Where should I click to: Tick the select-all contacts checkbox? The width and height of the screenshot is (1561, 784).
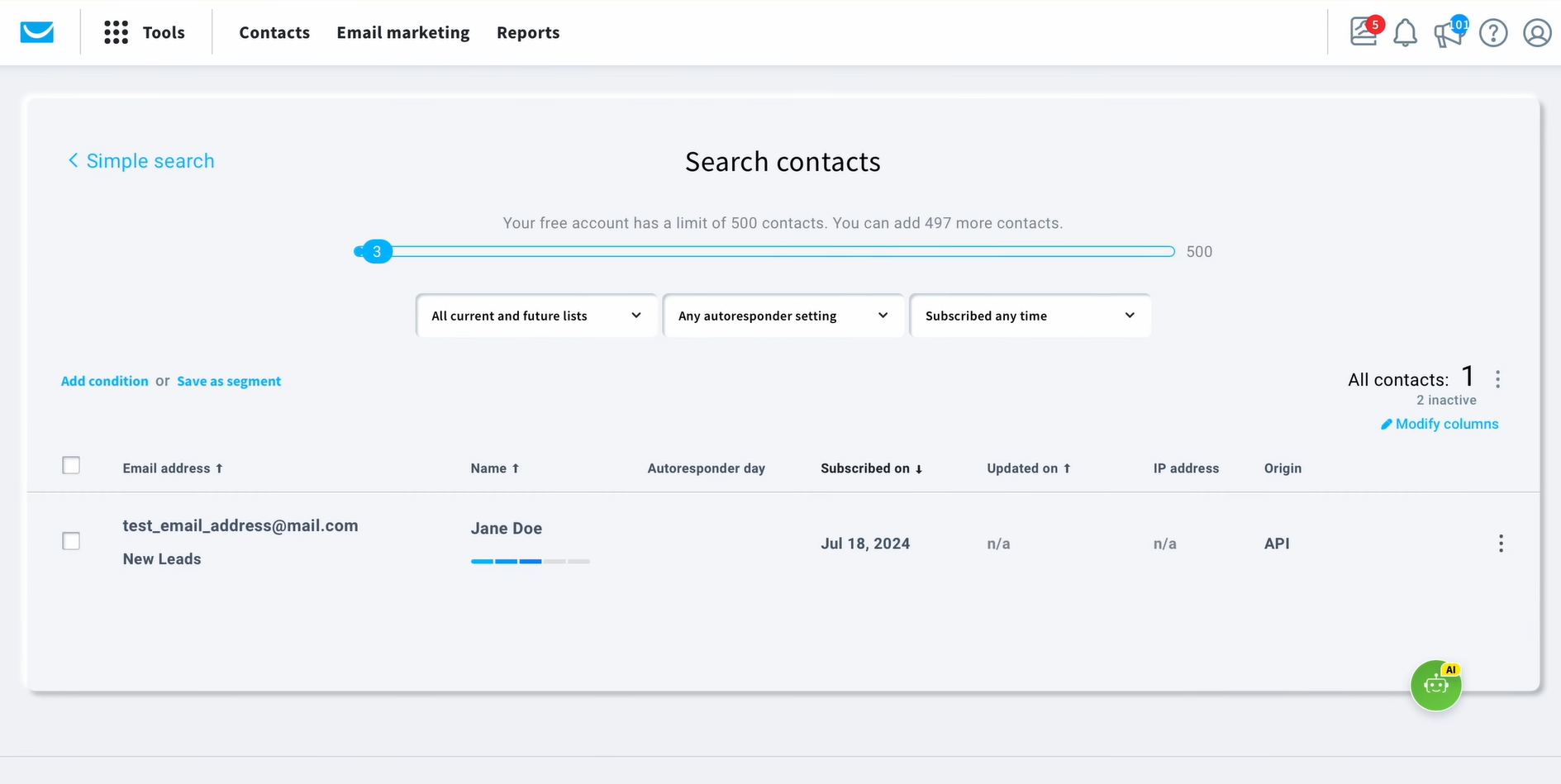click(x=72, y=466)
